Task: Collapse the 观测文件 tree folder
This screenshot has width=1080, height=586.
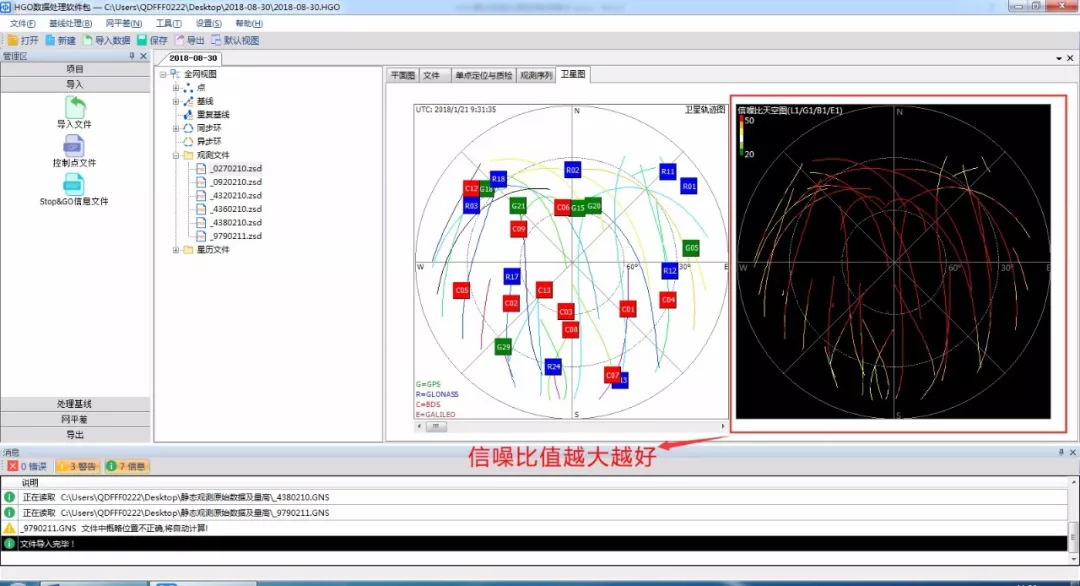Action: coord(176,155)
